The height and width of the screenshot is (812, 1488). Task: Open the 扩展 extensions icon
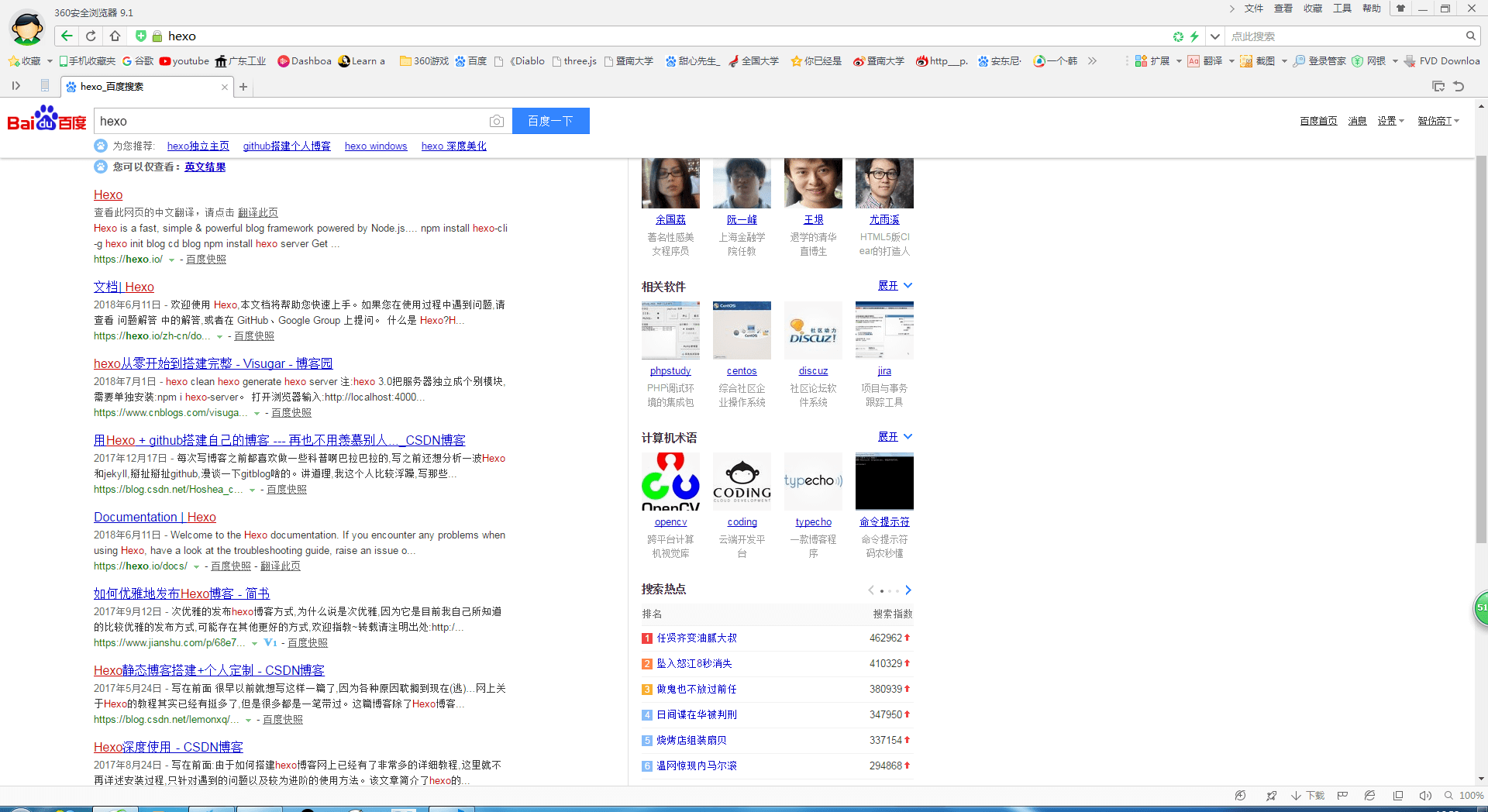click(x=1141, y=61)
